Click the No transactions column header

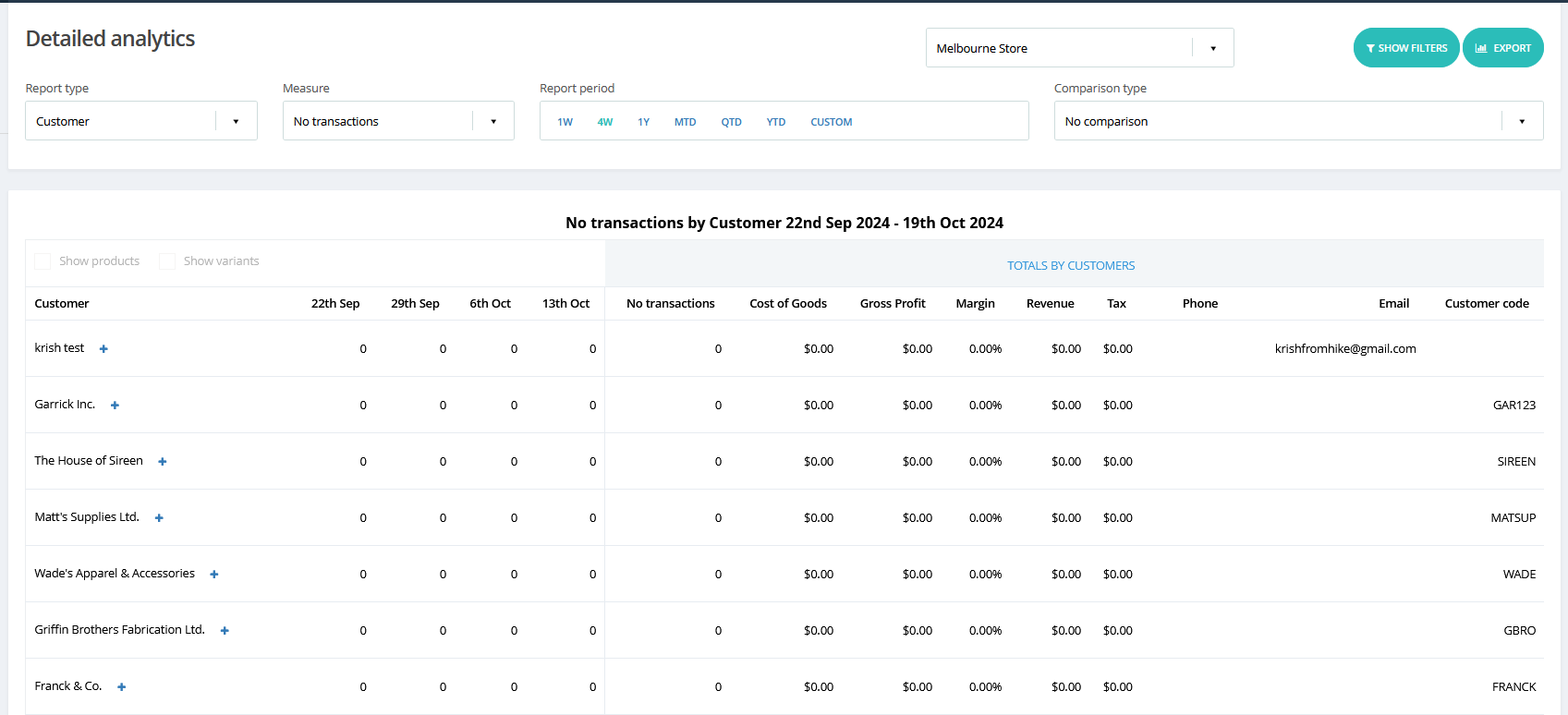(x=671, y=303)
